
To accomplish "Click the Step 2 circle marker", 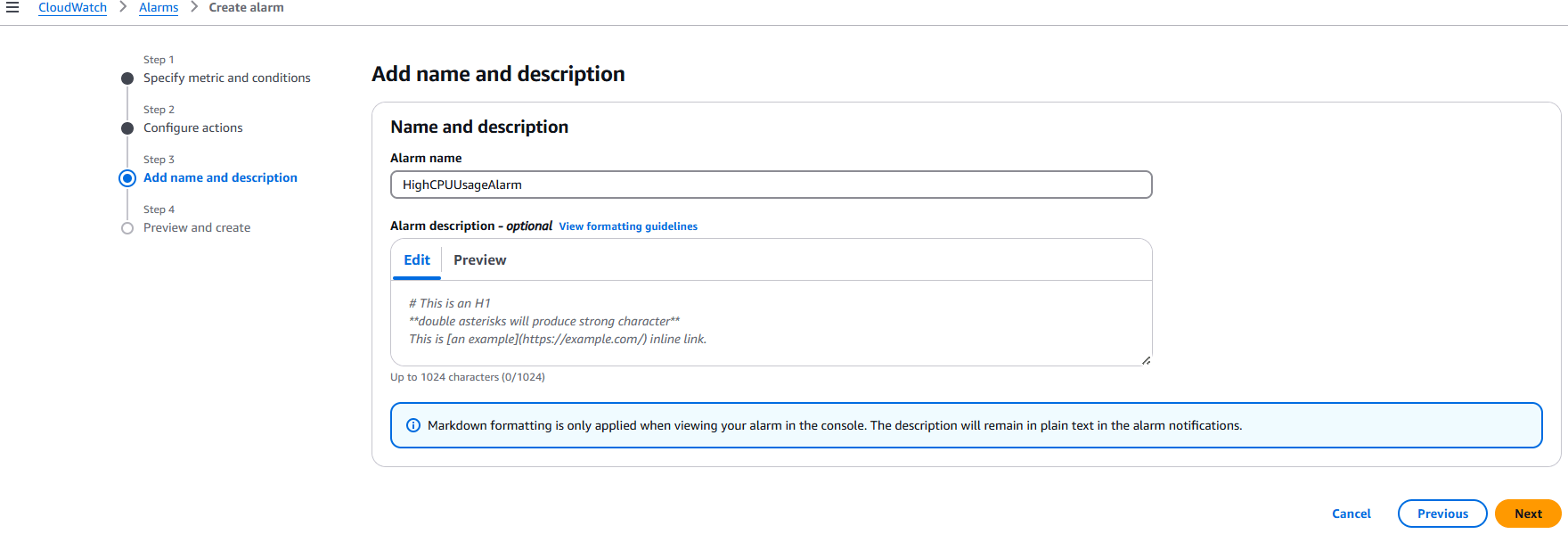I will (127, 128).
